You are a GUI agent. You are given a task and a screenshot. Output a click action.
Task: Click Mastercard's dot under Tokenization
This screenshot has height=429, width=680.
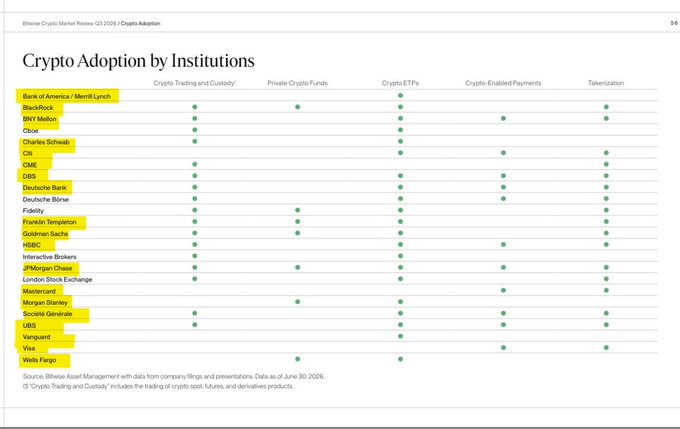[606, 290]
